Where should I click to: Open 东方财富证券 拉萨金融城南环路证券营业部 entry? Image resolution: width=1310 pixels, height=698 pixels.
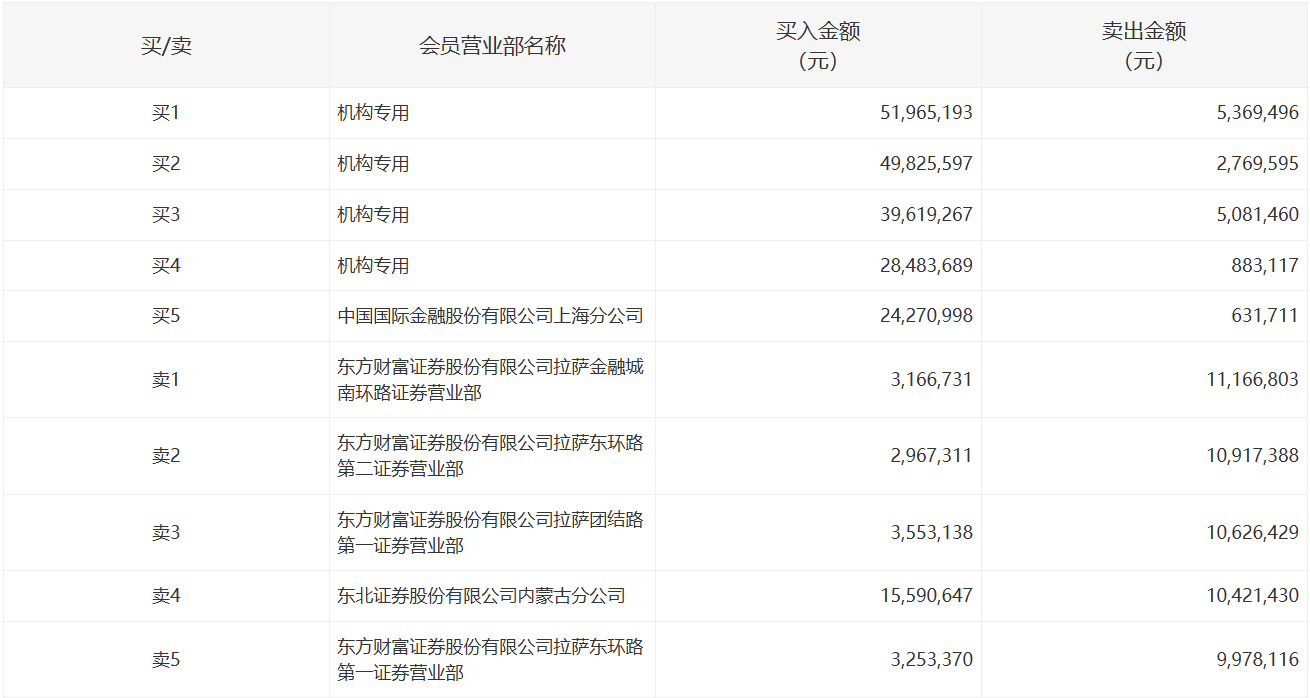click(490, 380)
